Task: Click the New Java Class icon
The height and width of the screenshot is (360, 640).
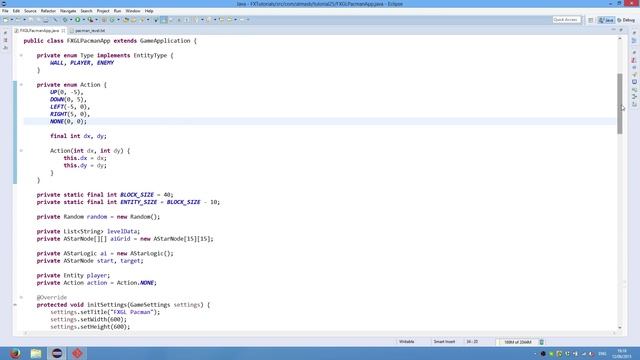Action: pos(112,20)
